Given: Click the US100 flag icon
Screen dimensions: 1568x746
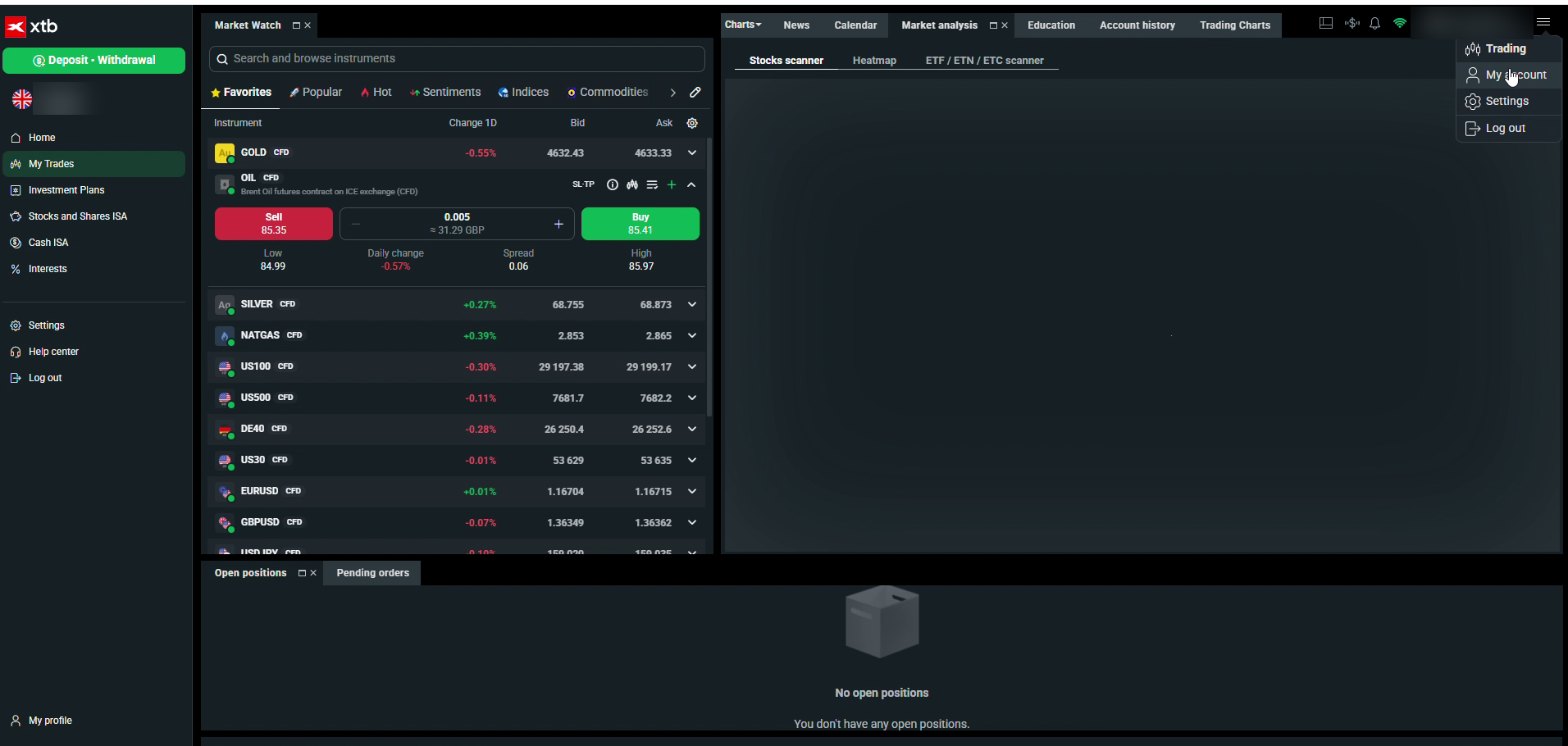Looking at the screenshot, I should tap(224, 367).
